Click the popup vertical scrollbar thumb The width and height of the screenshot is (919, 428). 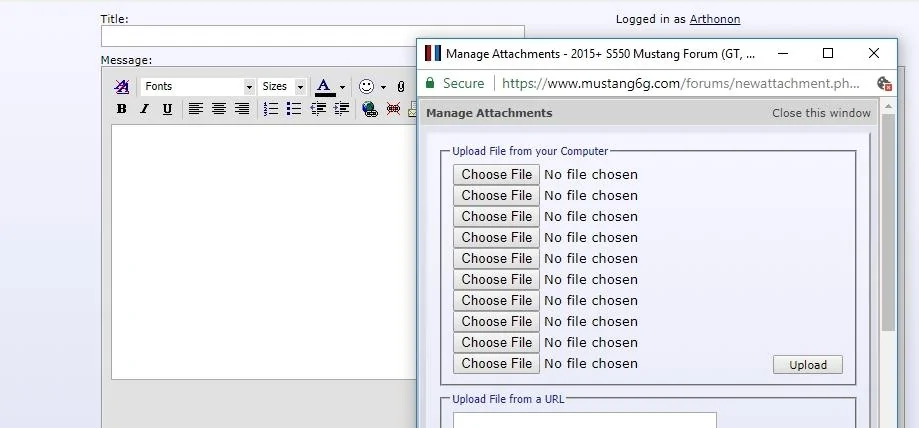coord(888,223)
